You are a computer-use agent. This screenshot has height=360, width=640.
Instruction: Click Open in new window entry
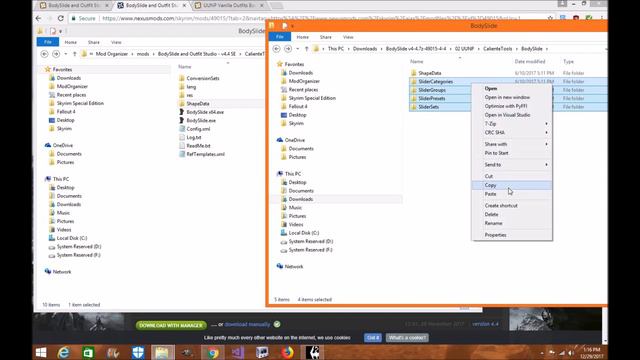pos(507,98)
